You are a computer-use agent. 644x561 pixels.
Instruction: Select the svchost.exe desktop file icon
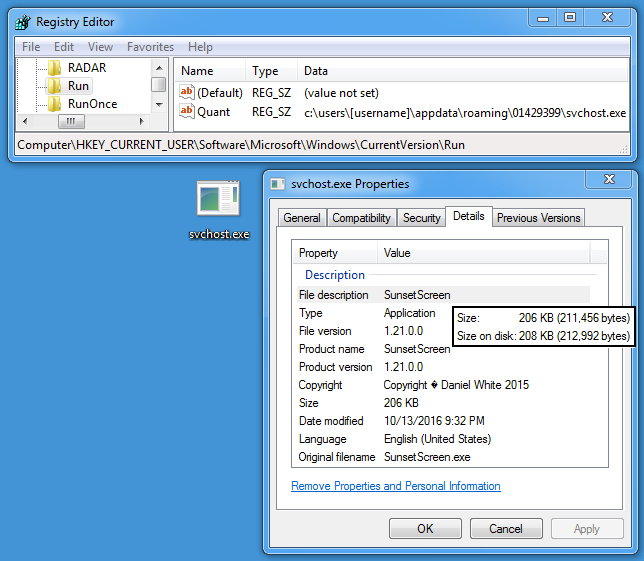pyautogui.click(x=218, y=198)
